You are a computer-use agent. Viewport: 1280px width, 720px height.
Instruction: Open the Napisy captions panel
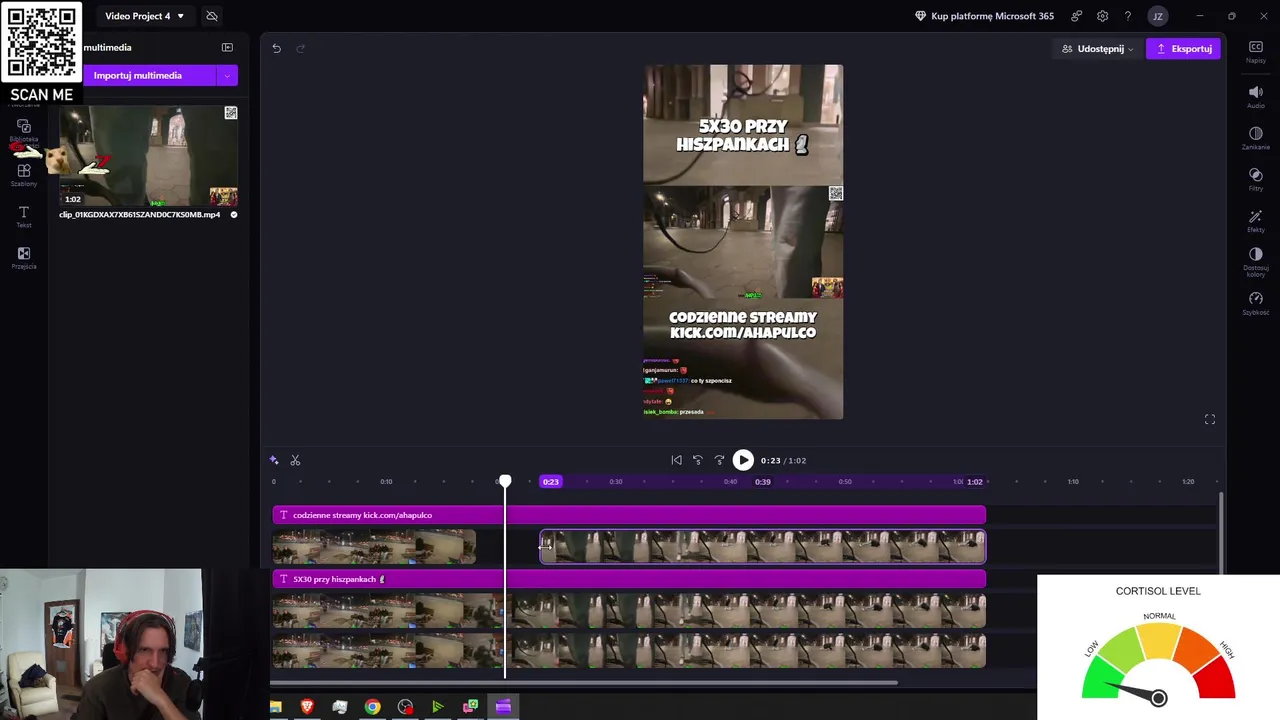(x=1255, y=52)
